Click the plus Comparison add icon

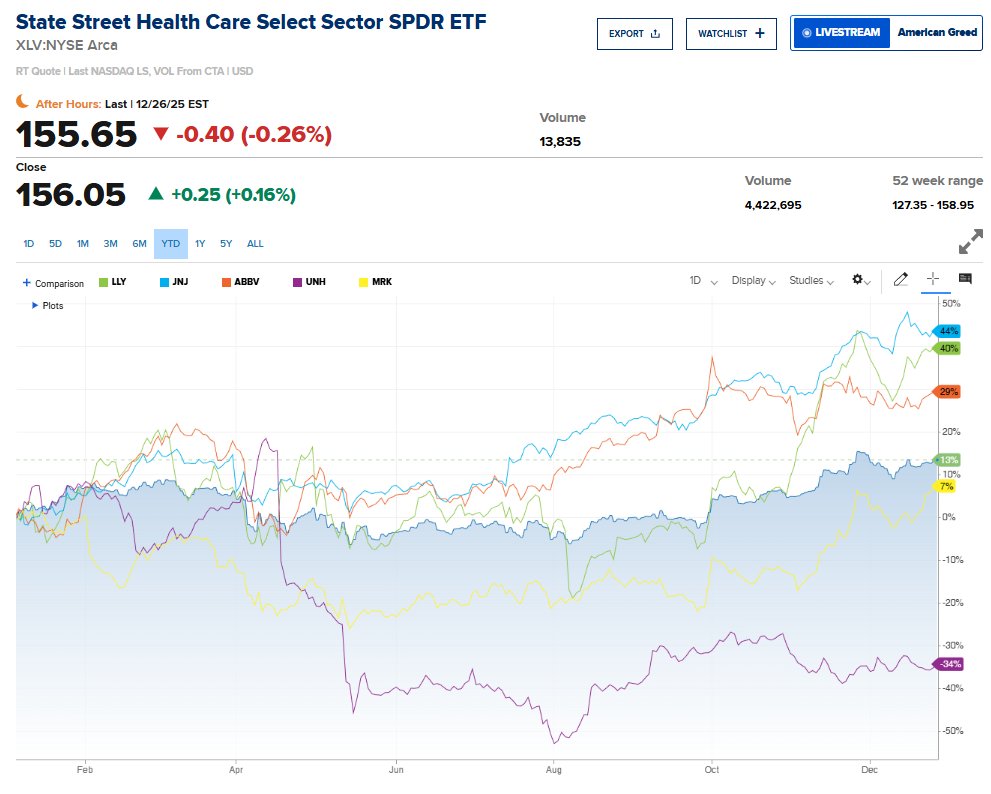coord(27,283)
